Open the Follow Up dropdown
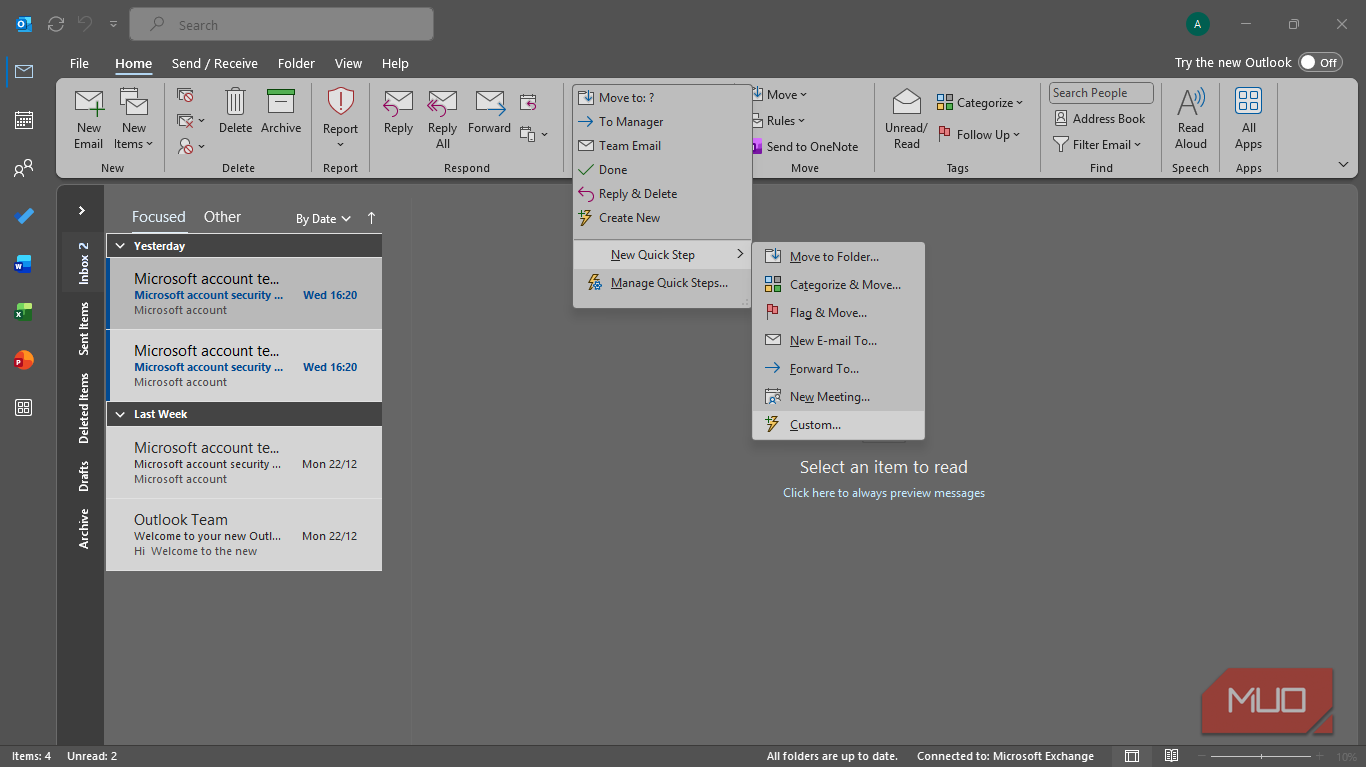This screenshot has height=768, width=1366. (x=980, y=135)
